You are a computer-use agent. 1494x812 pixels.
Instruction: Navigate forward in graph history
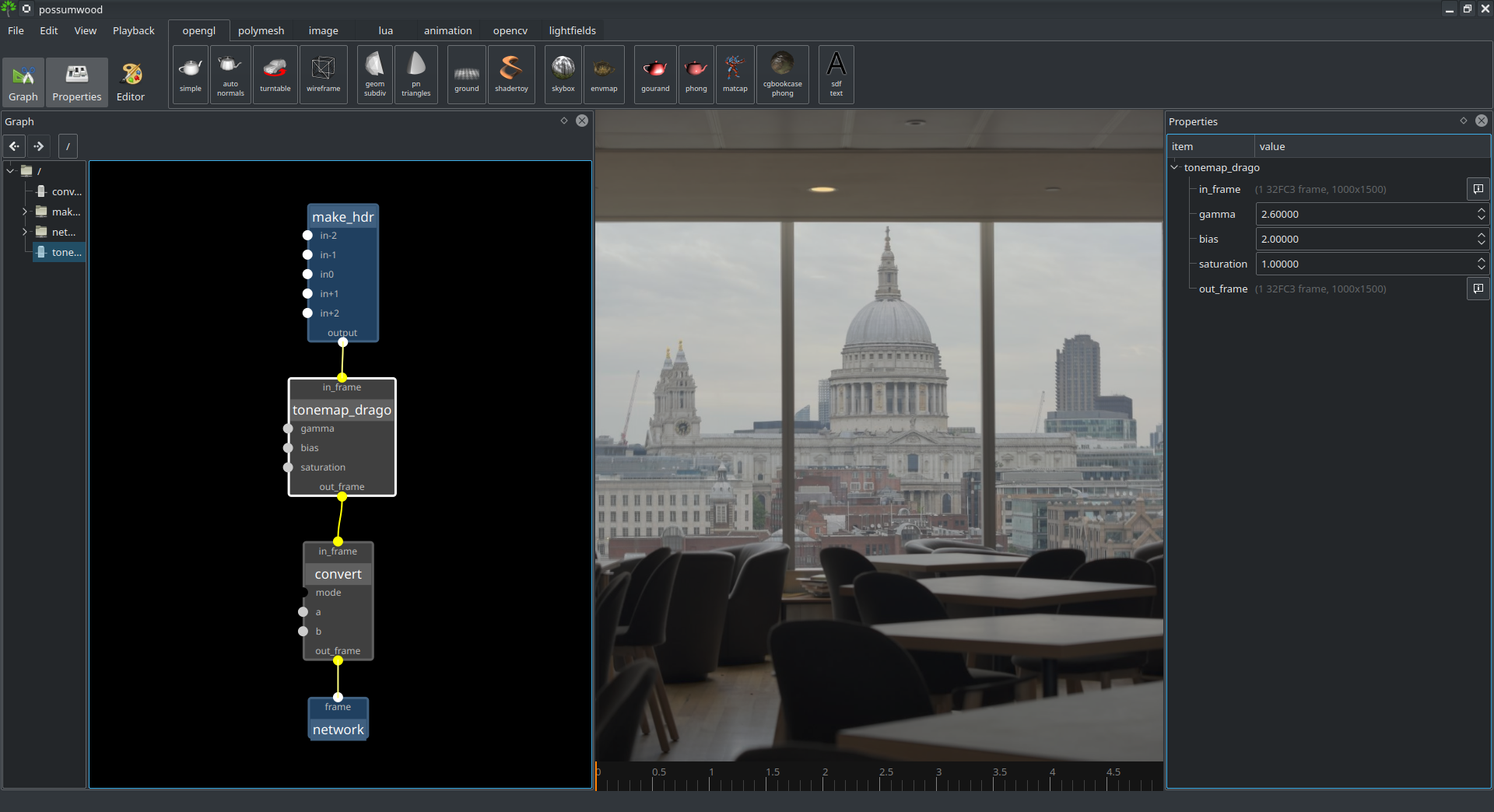[39, 146]
